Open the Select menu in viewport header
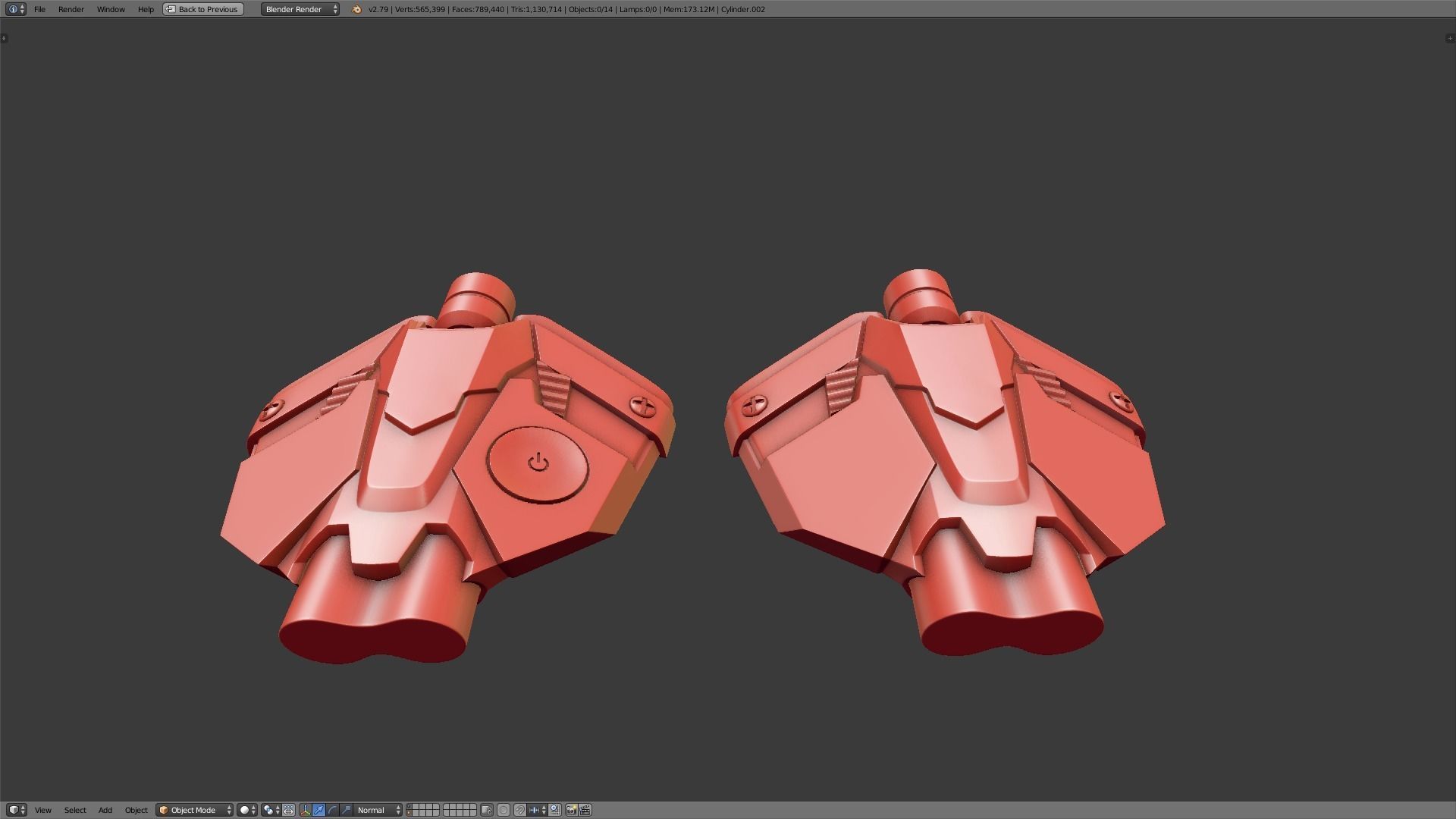 [x=75, y=810]
